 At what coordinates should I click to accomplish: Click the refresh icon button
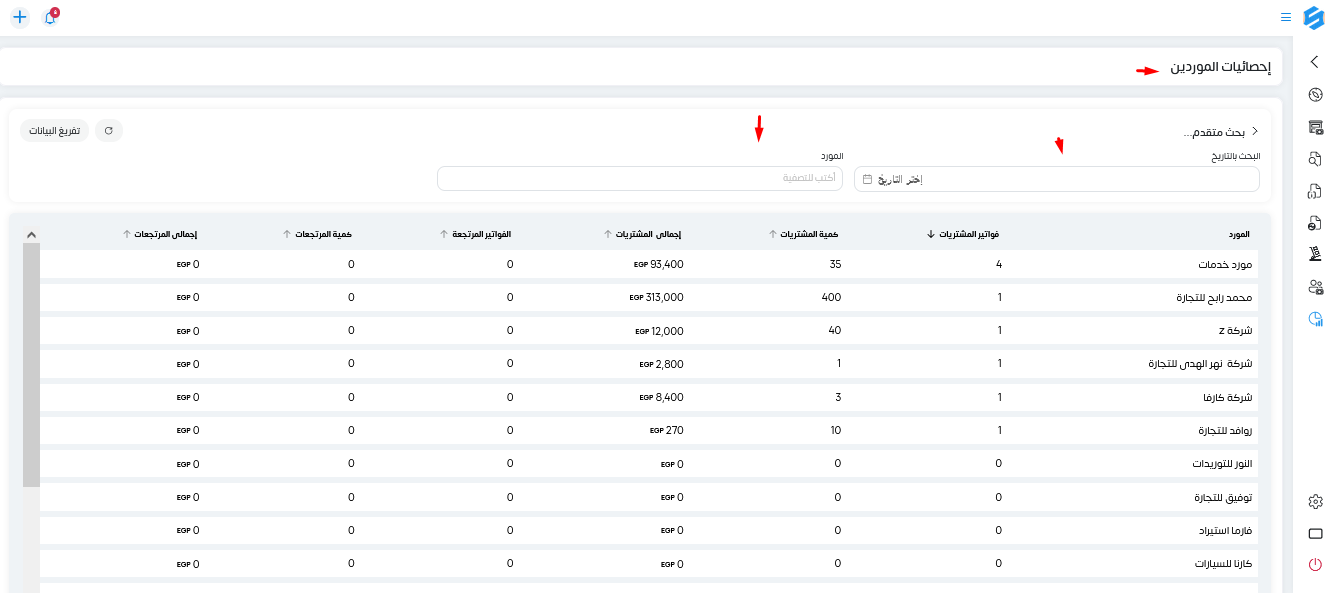(108, 131)
